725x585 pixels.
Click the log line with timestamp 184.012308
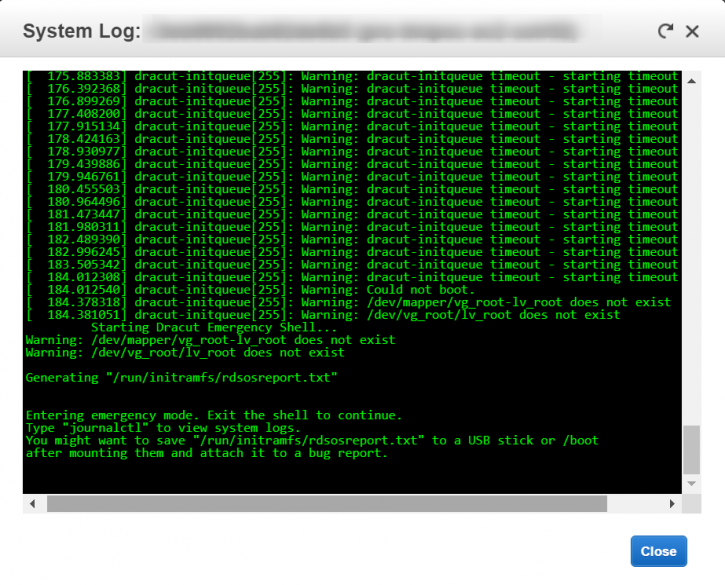(x=352, y=277)
